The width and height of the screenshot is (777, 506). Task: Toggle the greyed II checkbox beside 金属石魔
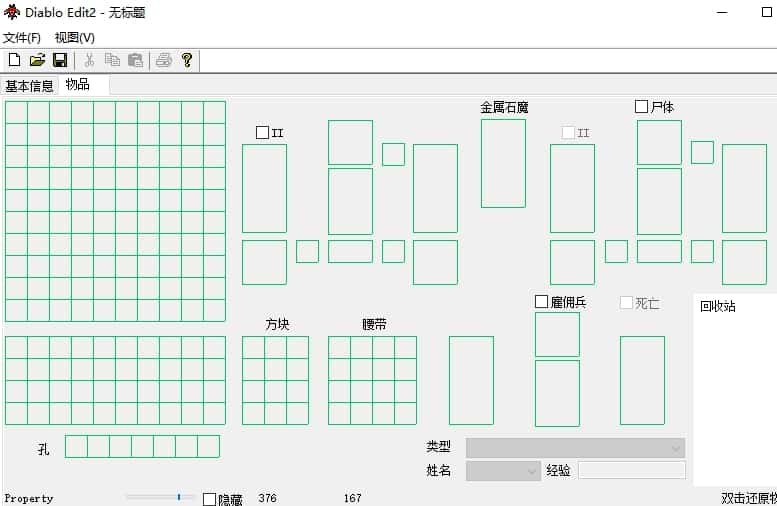click(x=568, y=132)
